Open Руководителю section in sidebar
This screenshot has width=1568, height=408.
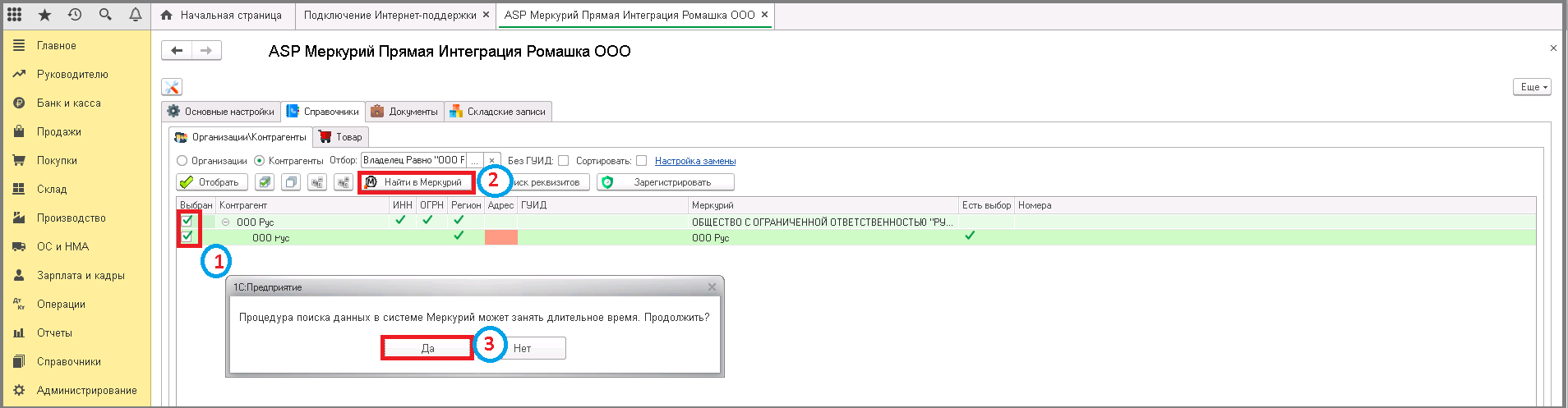tap(76, 75)
